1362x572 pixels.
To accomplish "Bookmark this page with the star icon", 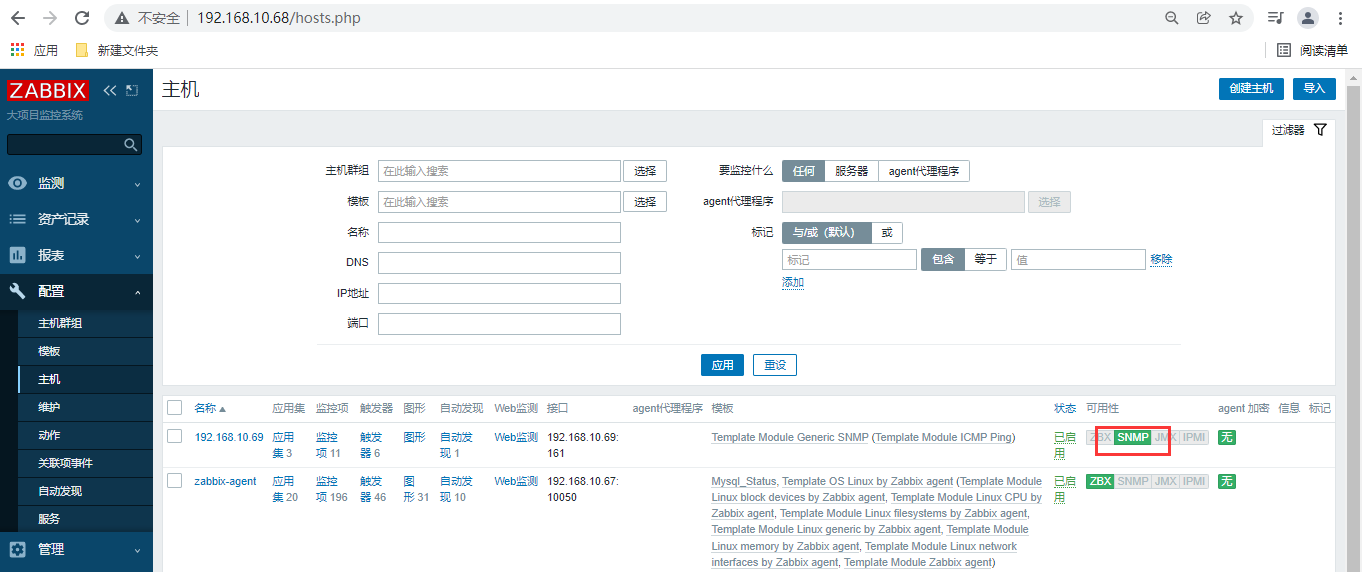I will [x=1236, y=18].
